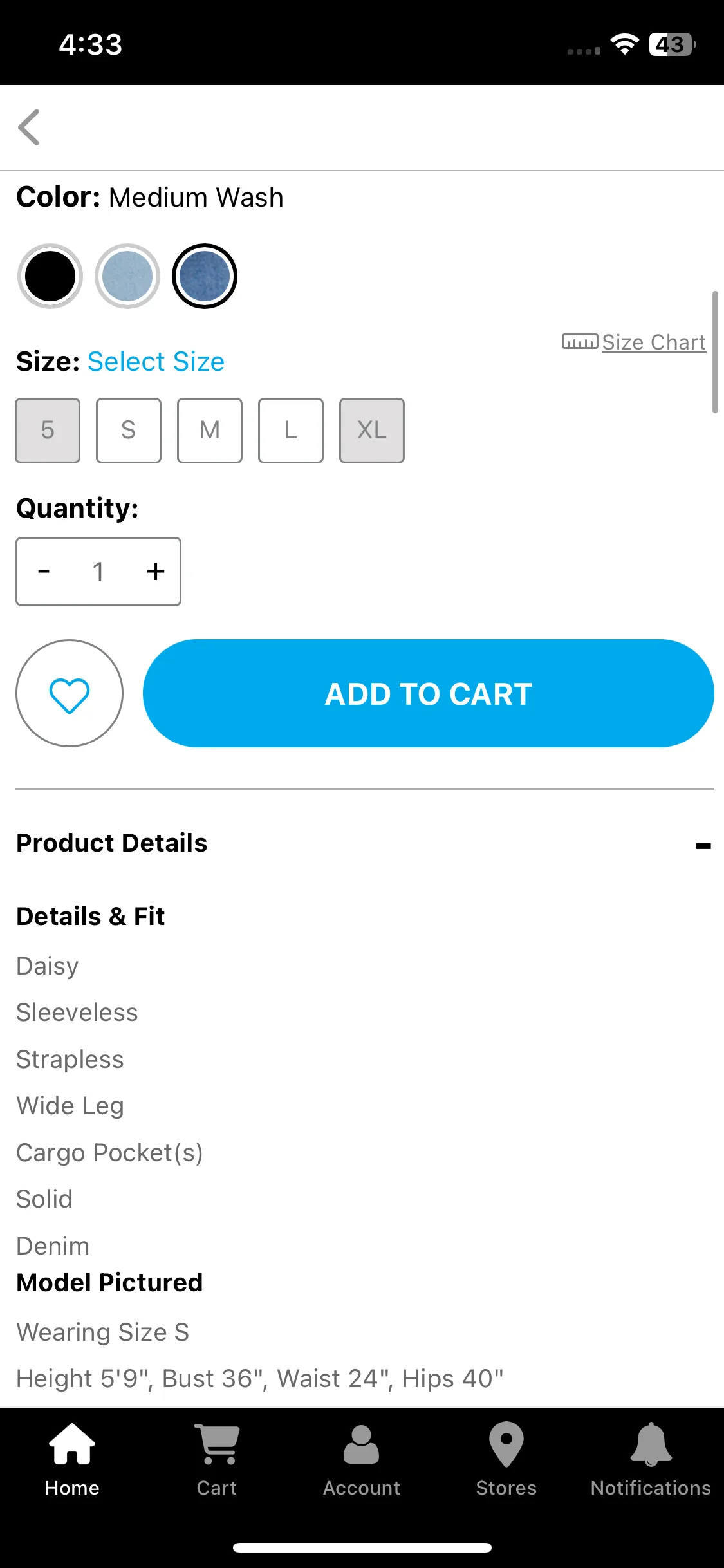Viewport: 724px width, 1568px height.
Task: Go to the Home icon tab
Action: click(72, 1444)
